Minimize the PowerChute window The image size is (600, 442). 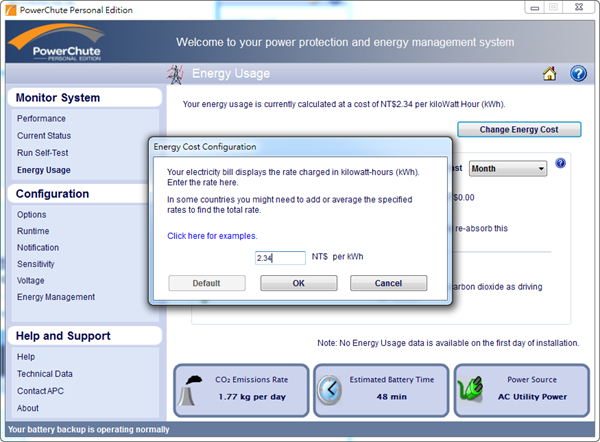(535, 7)
